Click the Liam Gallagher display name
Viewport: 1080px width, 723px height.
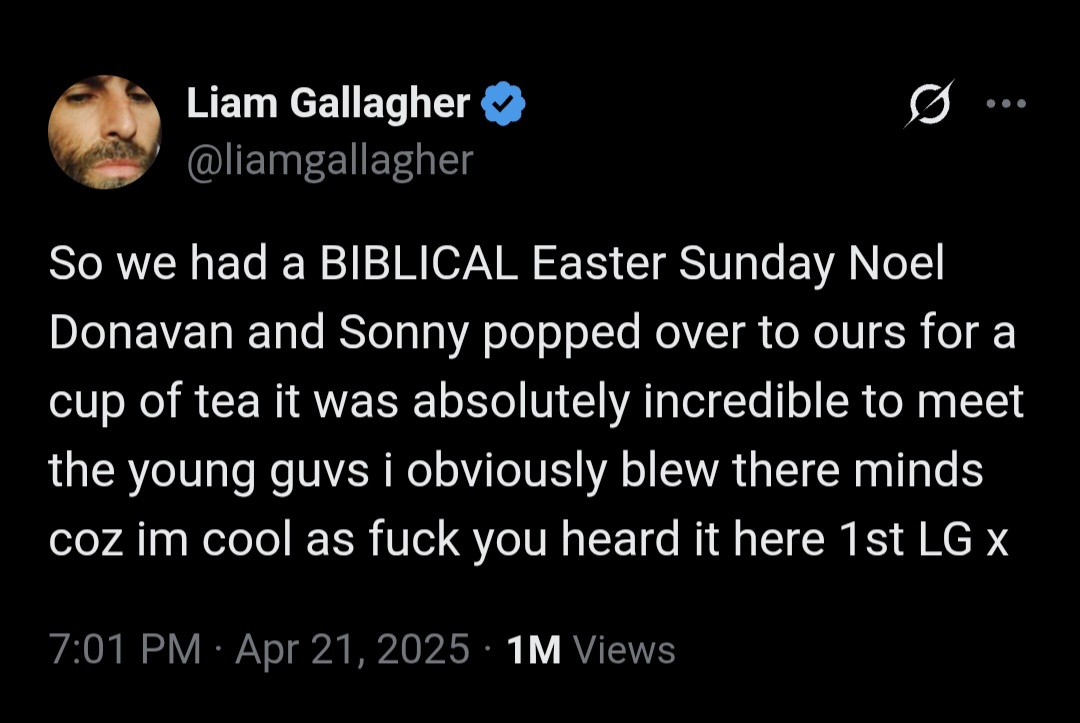point(328,103)
